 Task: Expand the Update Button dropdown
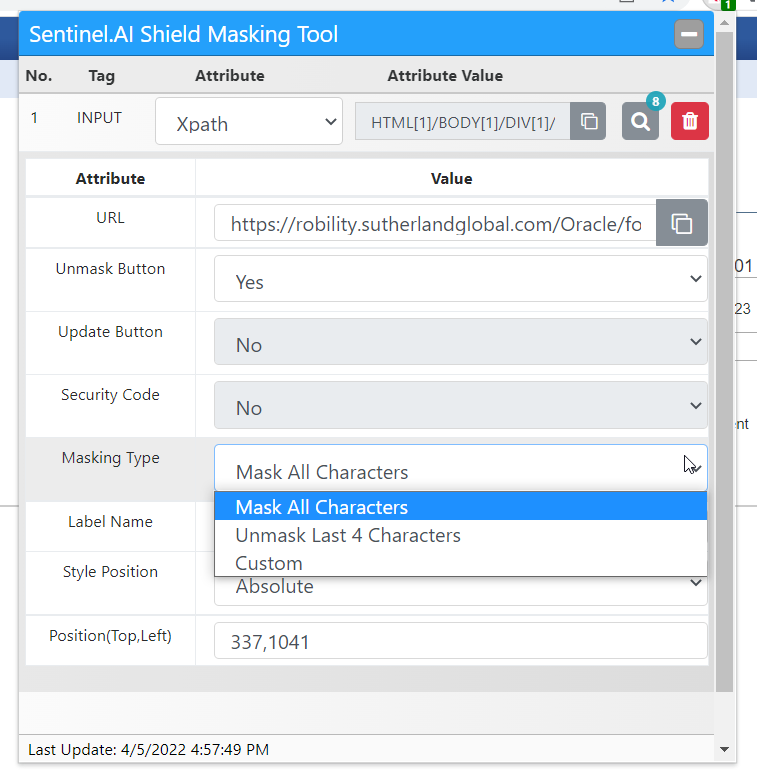(x=460, y=343)
